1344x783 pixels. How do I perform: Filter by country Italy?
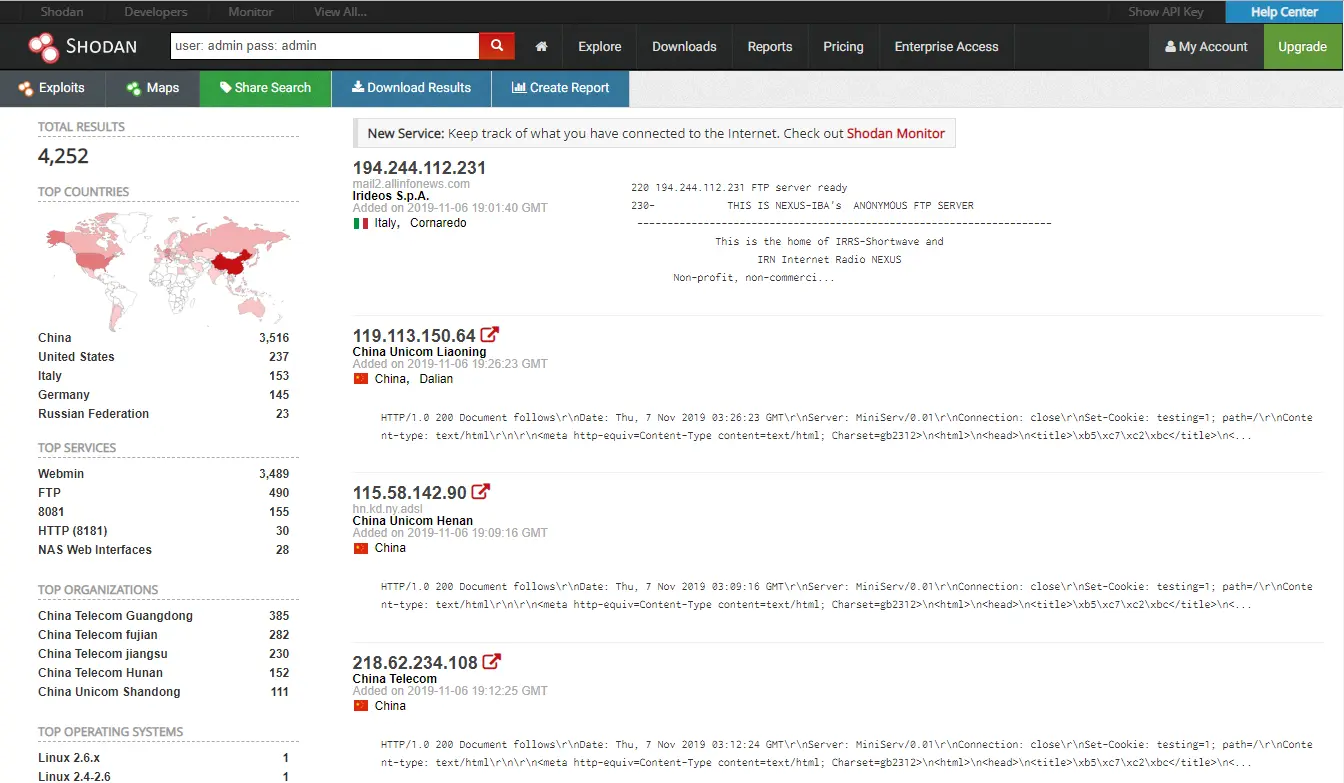[50, 376]
